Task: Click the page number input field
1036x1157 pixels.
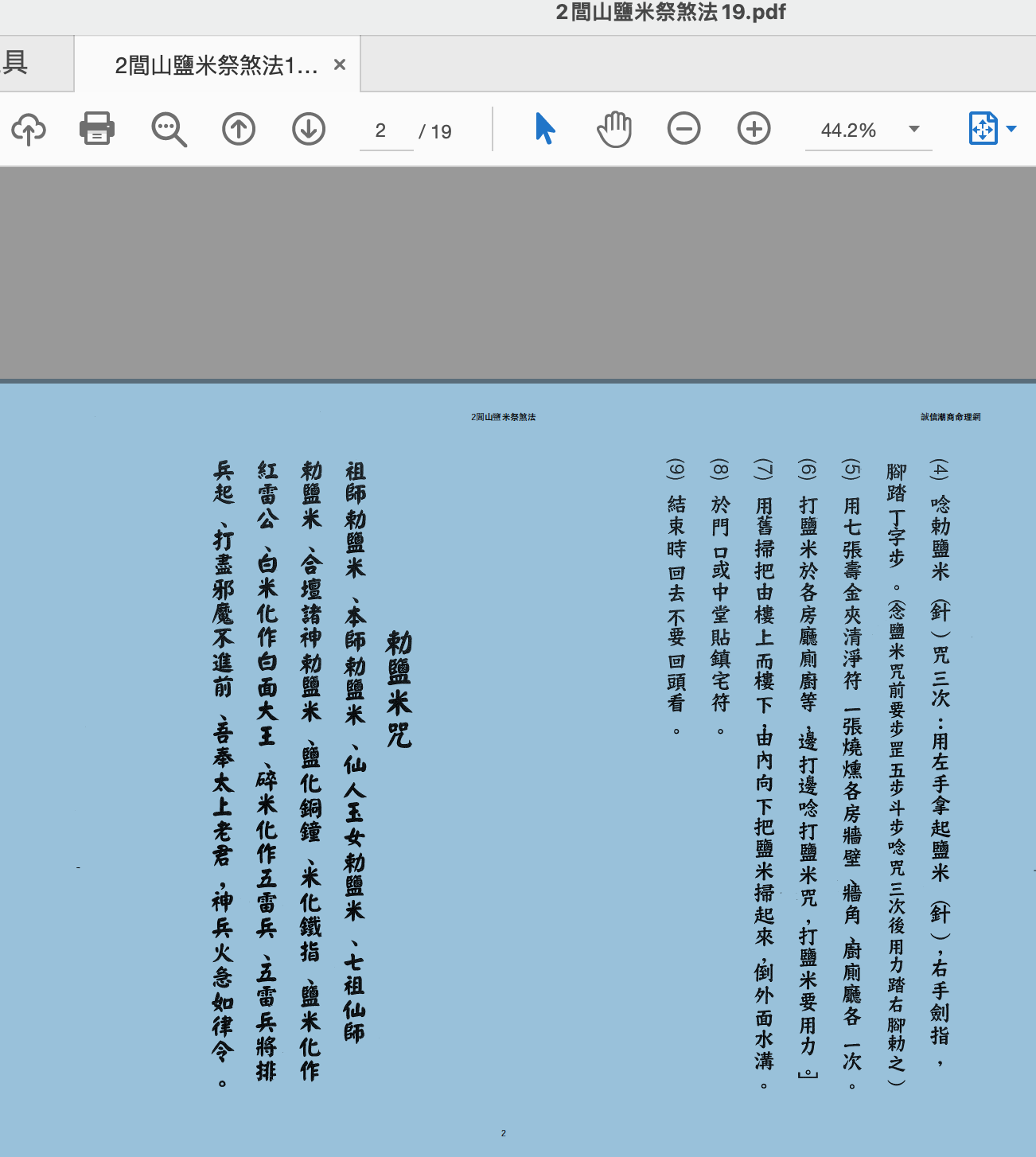Action: (387, 131)
